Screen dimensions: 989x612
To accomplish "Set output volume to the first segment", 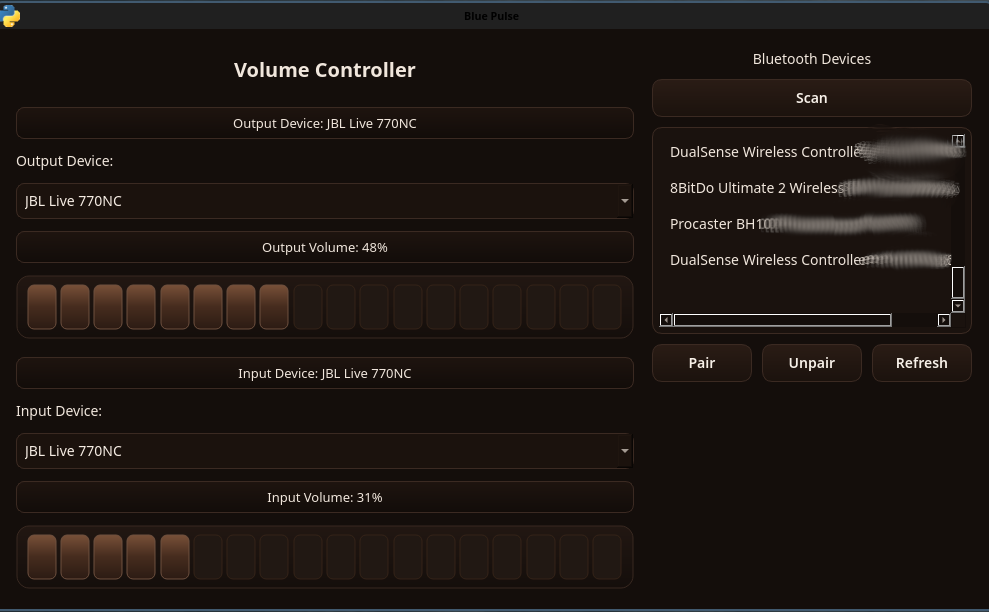I will point(42,307).
